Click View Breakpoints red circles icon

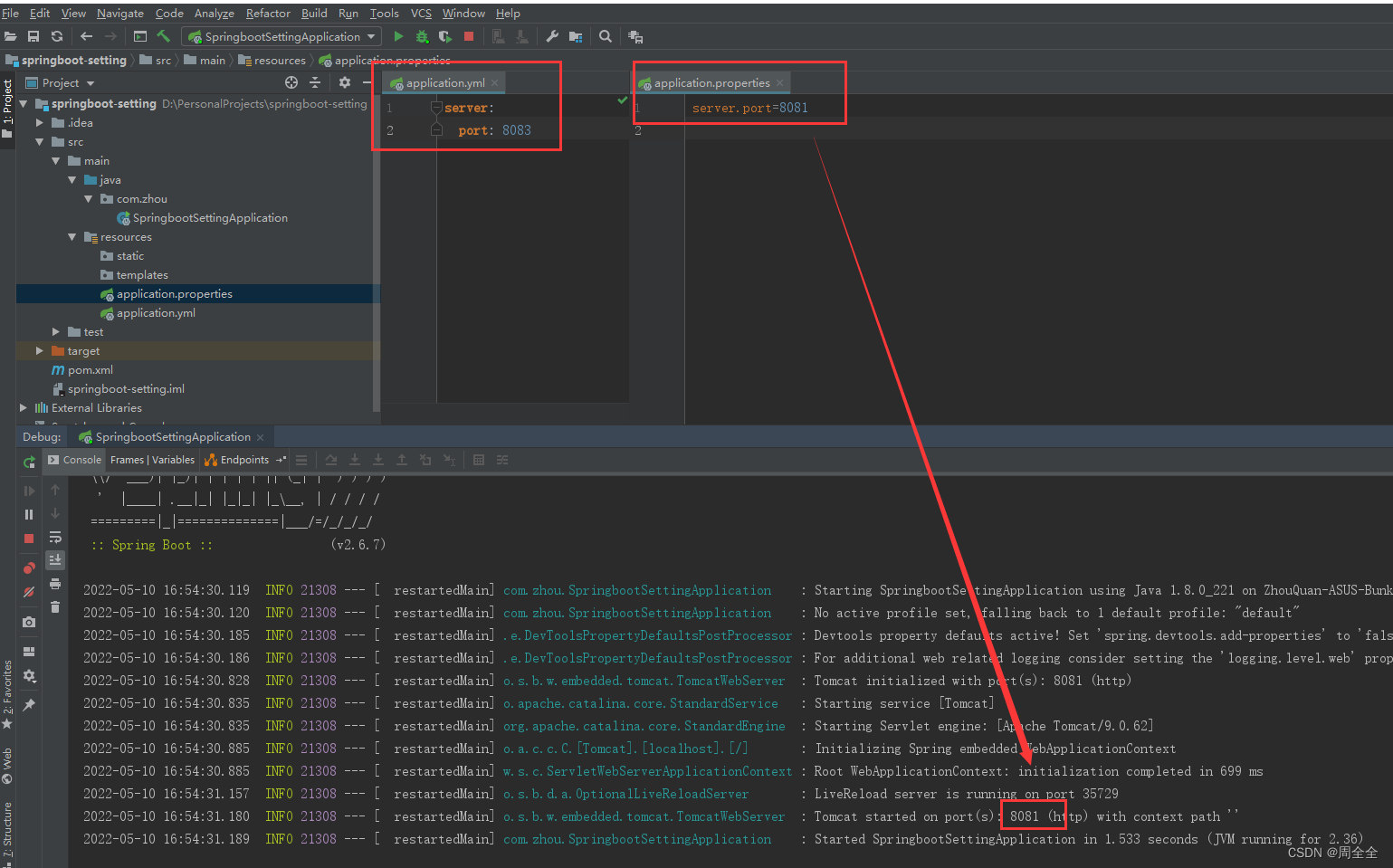(29, 568)
